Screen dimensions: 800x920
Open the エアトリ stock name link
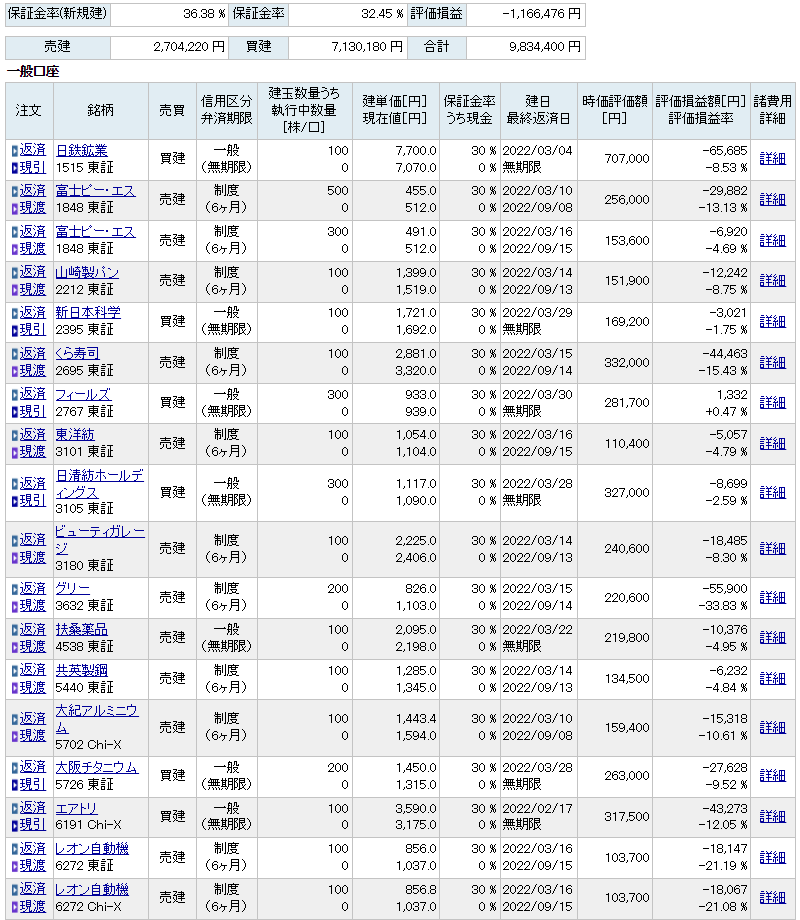[78, 807]
